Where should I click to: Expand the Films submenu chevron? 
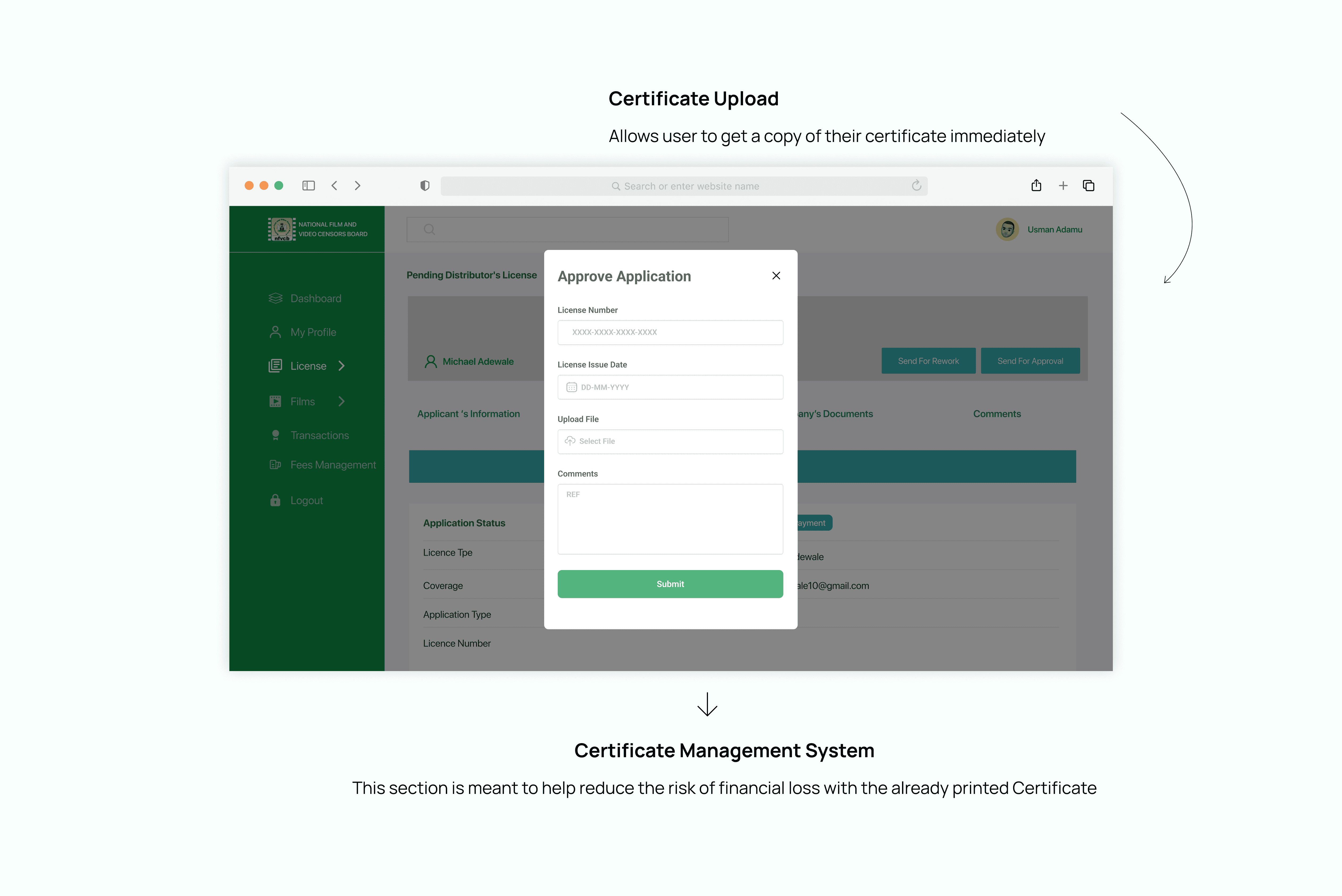[x=342, y=401]
